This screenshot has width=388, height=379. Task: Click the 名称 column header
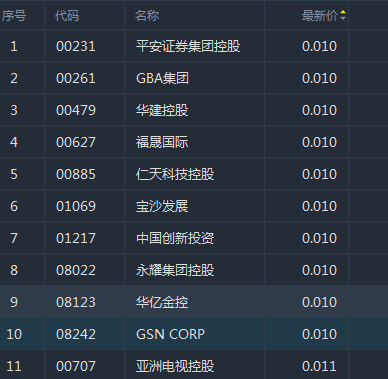click(147, 16)
